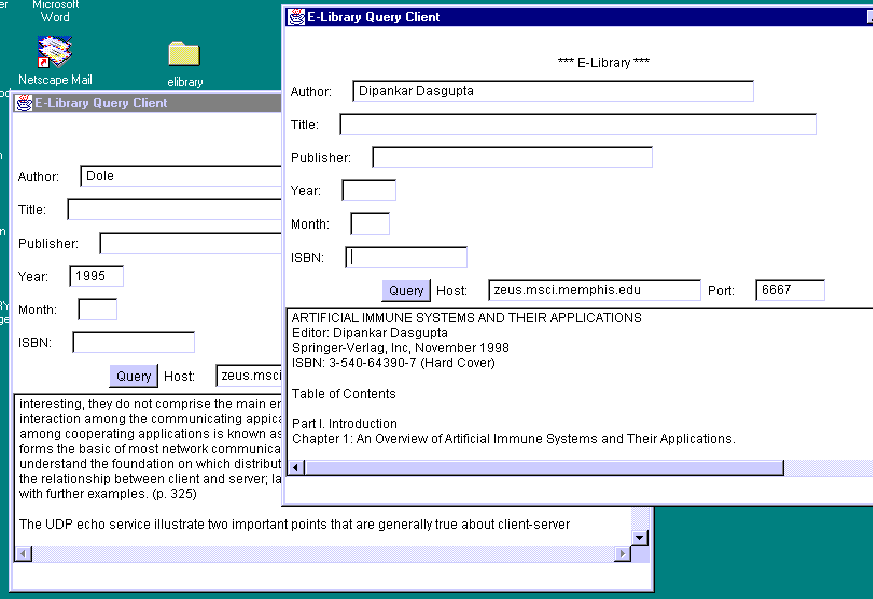Click the Java icon in background window title bar

tap(24, 103)
